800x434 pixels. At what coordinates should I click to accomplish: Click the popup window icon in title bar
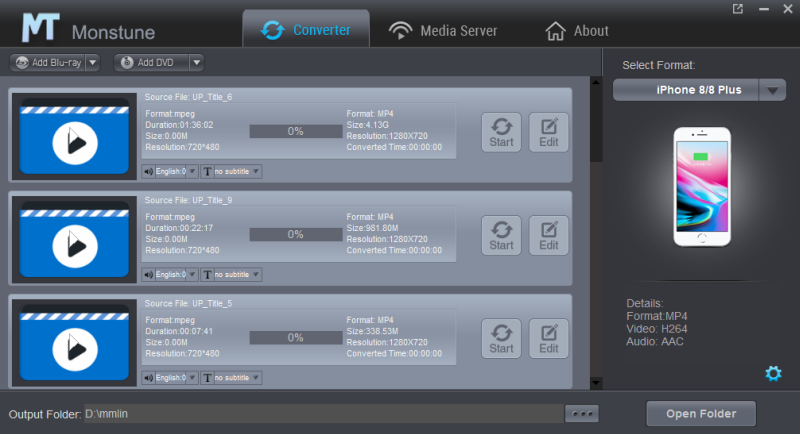point(738,9)
